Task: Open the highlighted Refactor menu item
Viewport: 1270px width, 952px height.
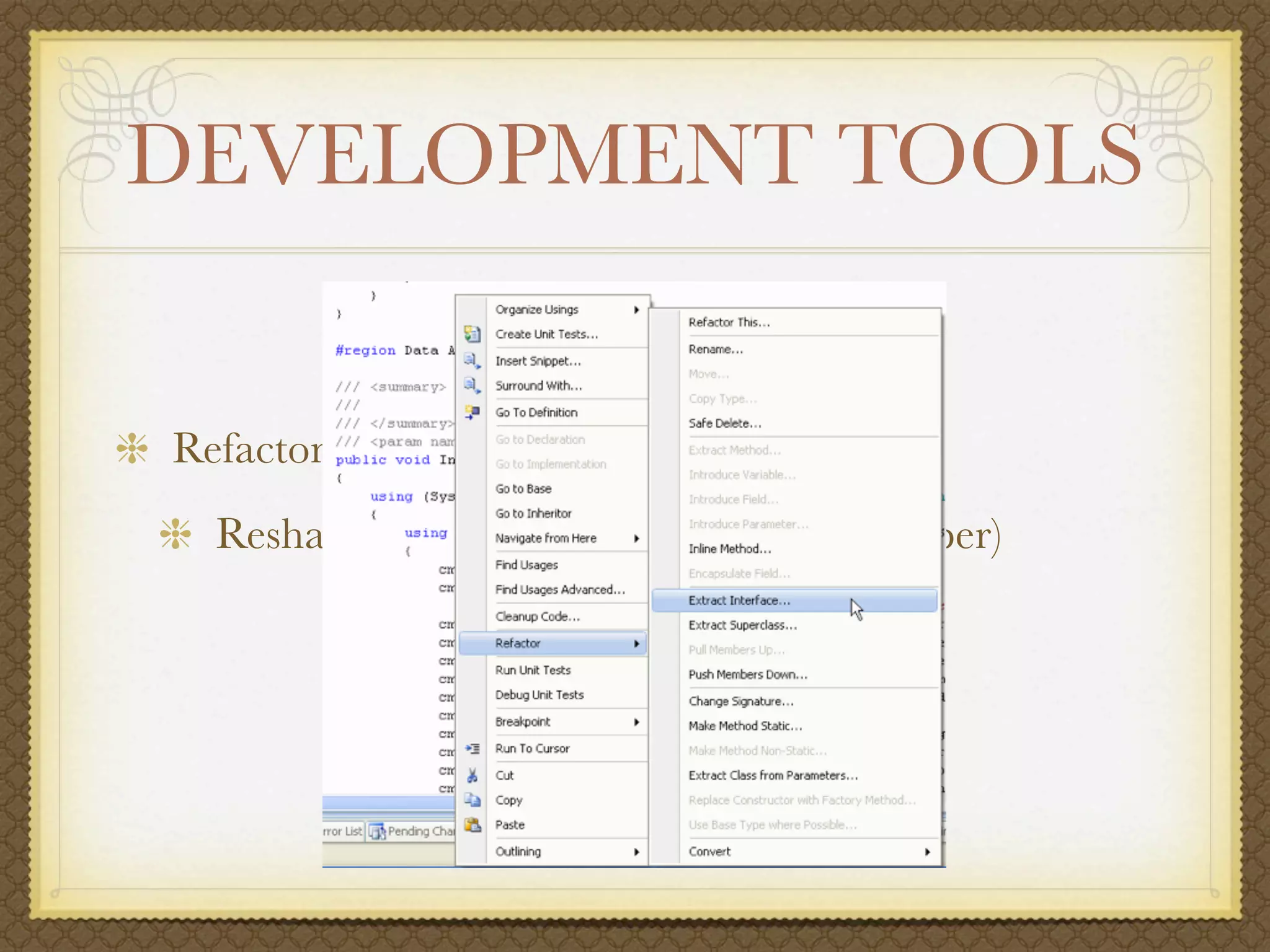Action: click(553, 643)
